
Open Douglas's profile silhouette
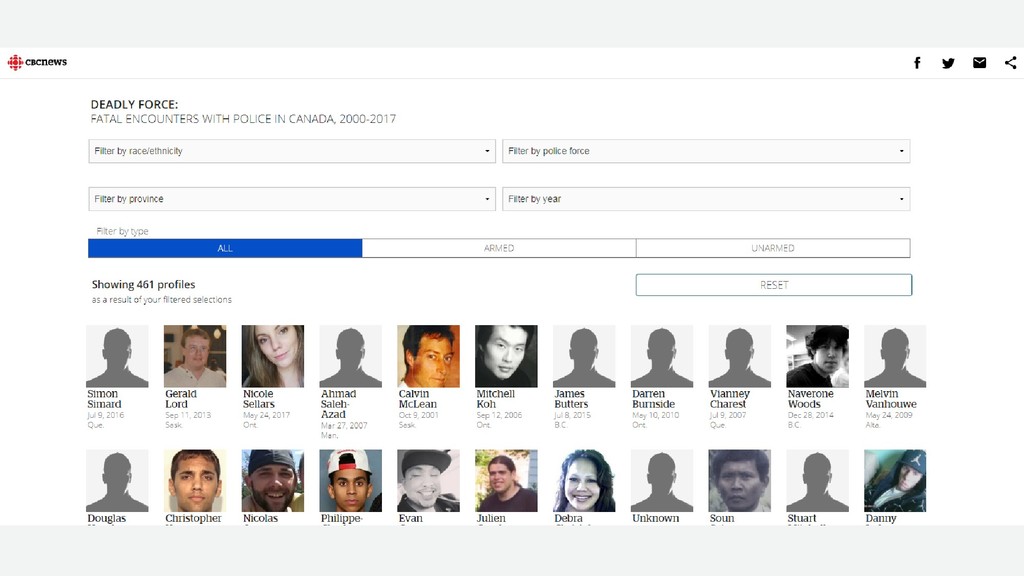coord(118,480)
